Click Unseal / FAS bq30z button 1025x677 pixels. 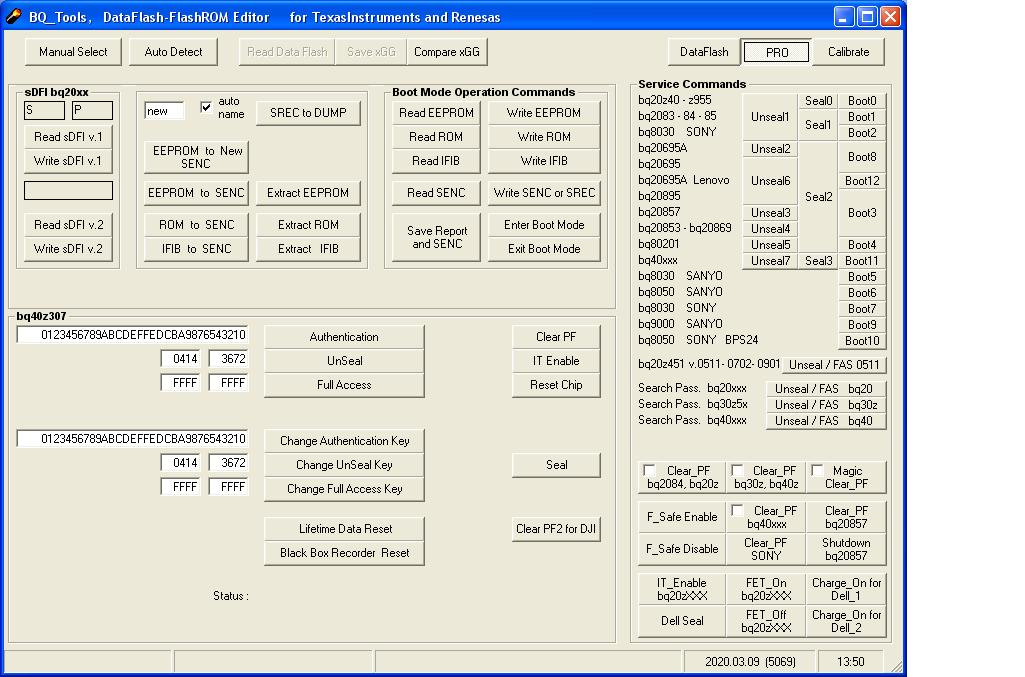(x=826, y=405)
